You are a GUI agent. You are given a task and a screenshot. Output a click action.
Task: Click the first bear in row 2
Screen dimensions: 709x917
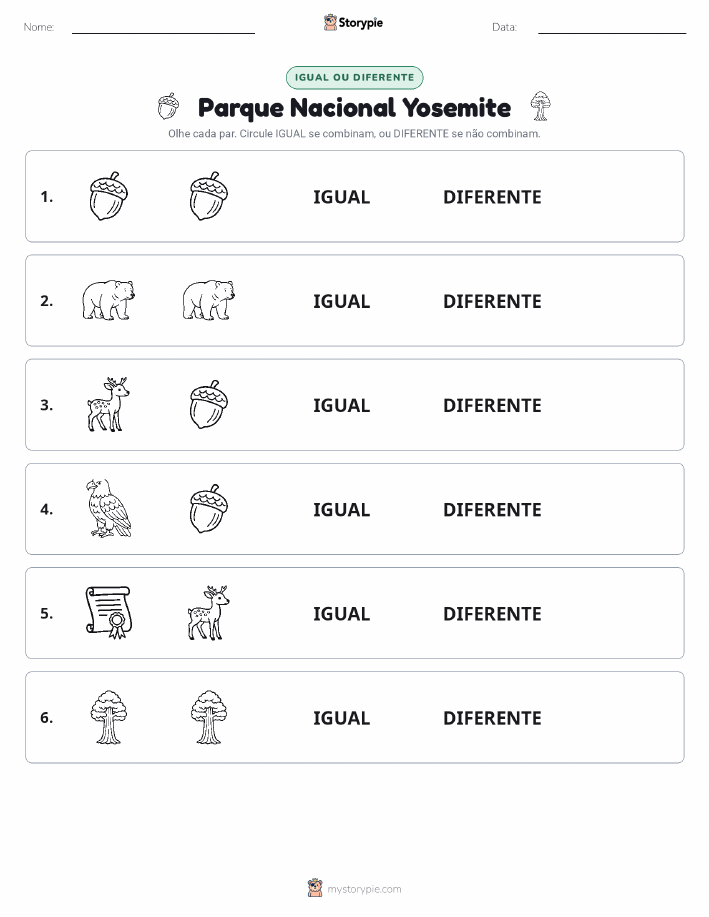pos(108,300)
